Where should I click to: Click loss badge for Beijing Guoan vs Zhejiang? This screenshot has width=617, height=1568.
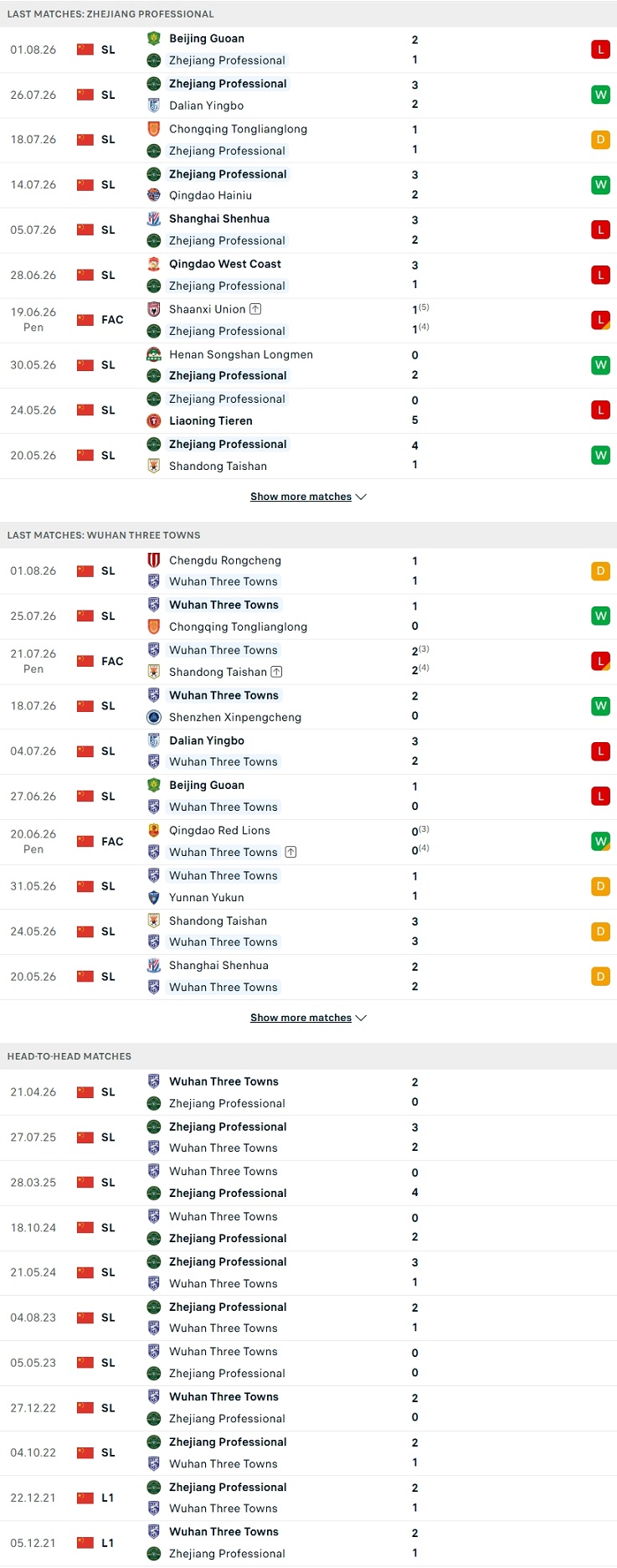[600, 49]
